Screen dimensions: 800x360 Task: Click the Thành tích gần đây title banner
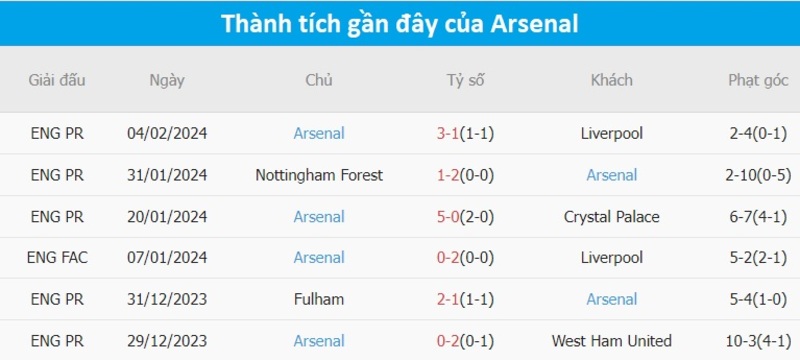coord(400,23)
